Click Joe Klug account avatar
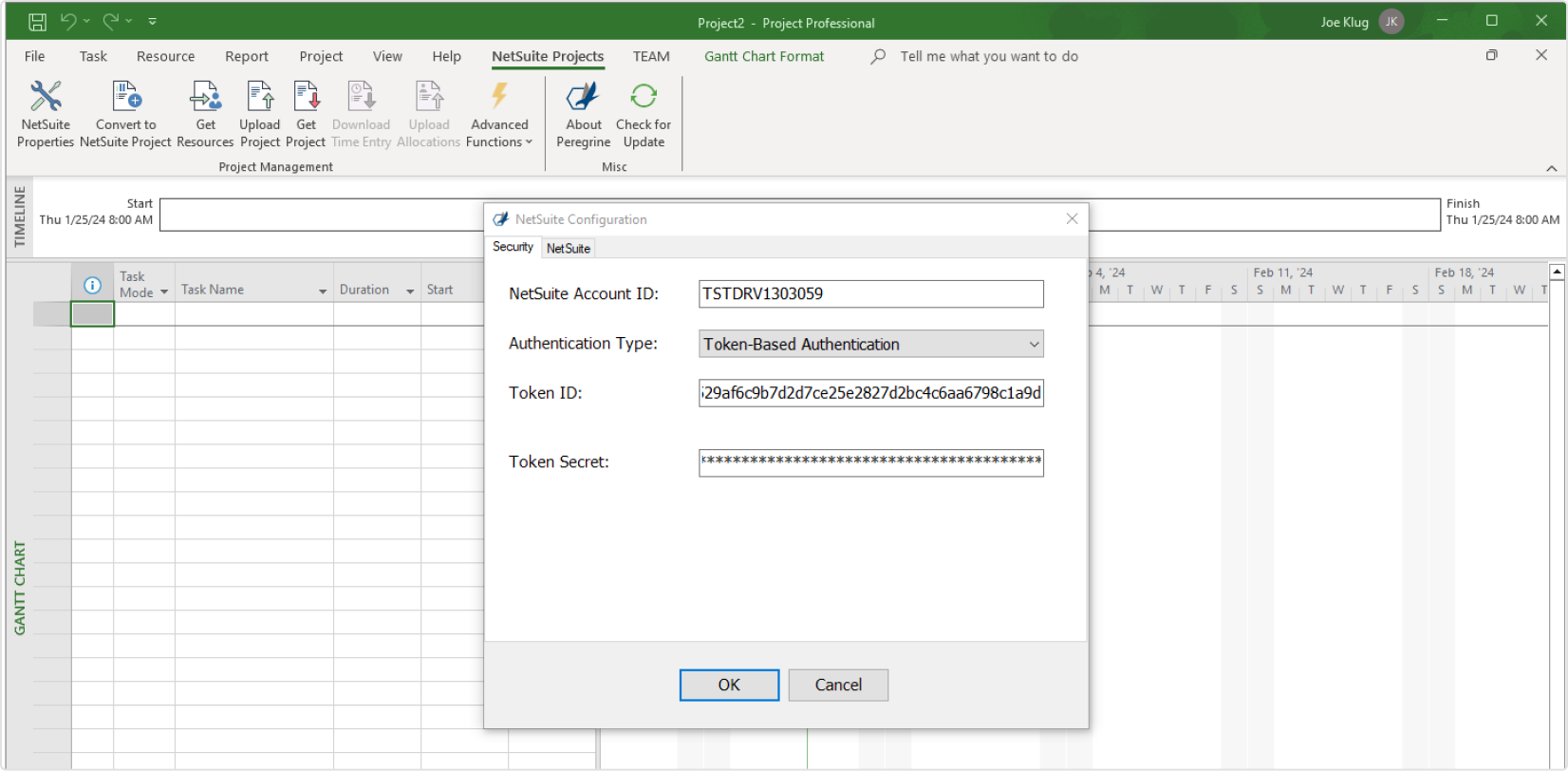1568x771 pixels. [x=1391, y=22]
